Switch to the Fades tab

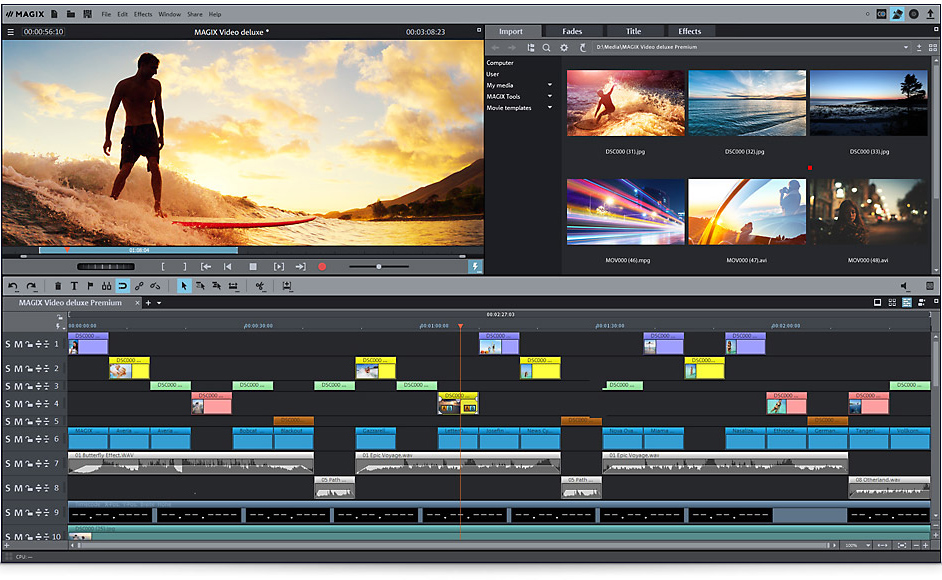coord(572,31)
